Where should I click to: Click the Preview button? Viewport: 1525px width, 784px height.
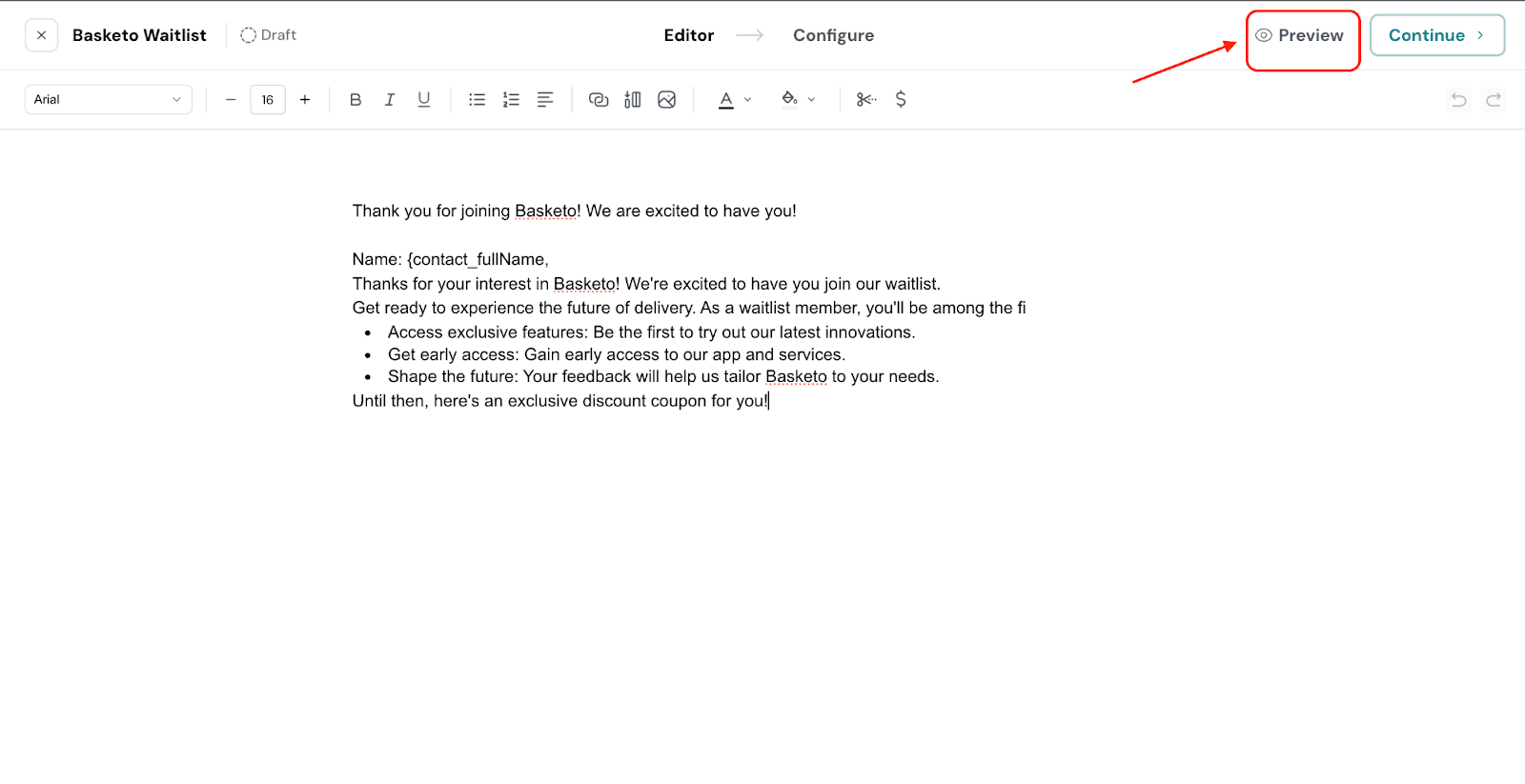click(1301, 35)
